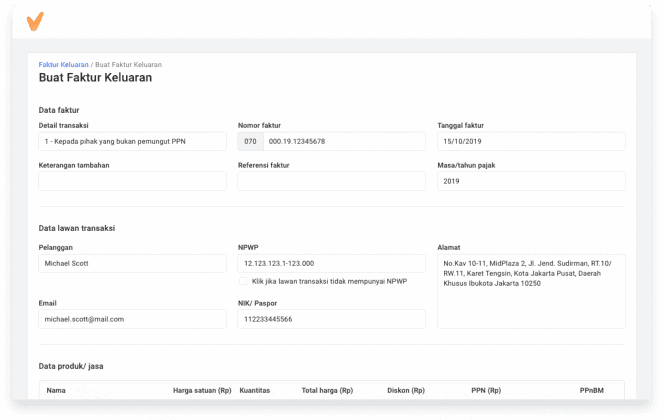Click the Diskon (Rp) column header
The image size is (664, 420).
tap(405, 390)
